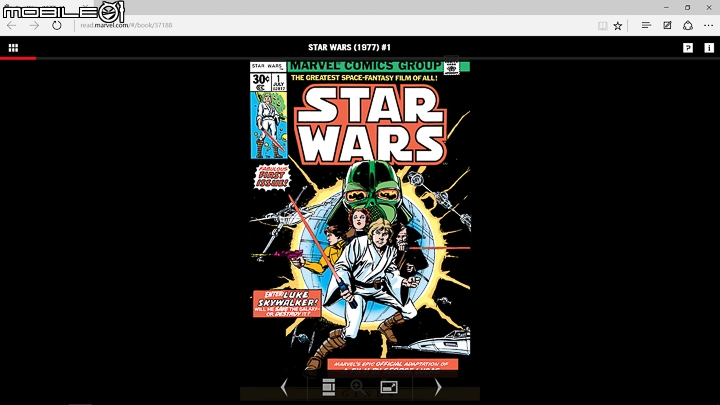Switch to panel-by-panel smart view
The image size is (720, 405).
pos(328,388)
